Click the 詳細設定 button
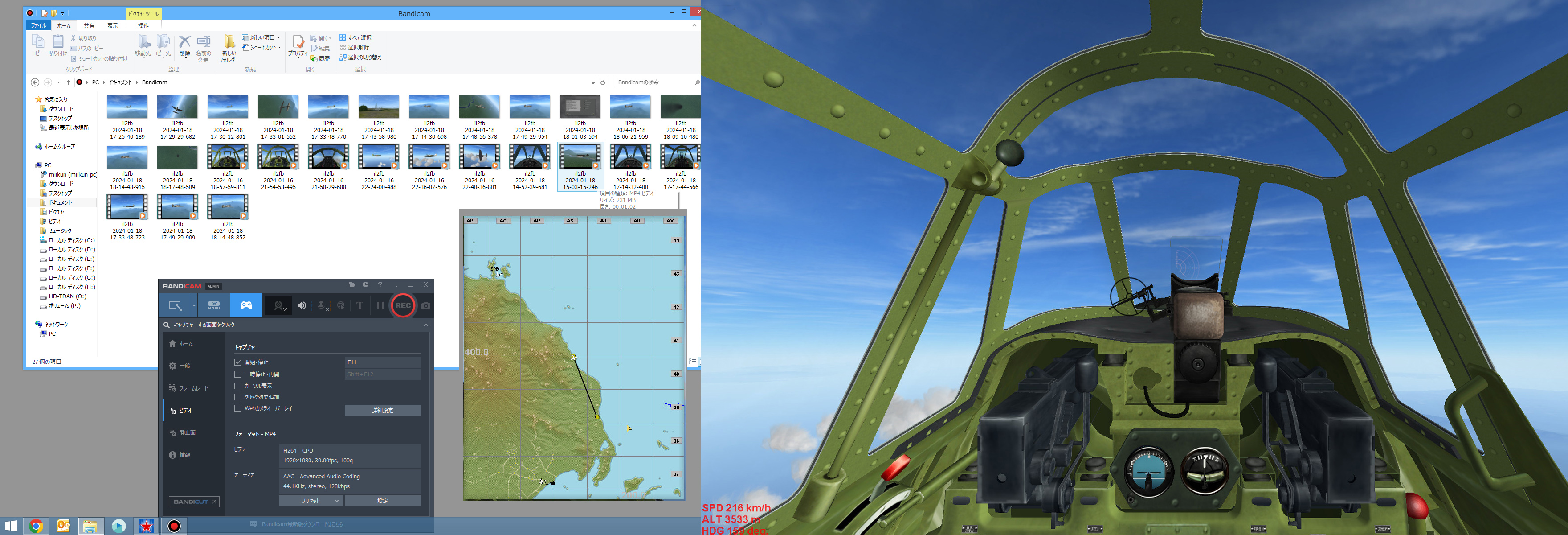1568x535 pixels. [x=382, y=410]
